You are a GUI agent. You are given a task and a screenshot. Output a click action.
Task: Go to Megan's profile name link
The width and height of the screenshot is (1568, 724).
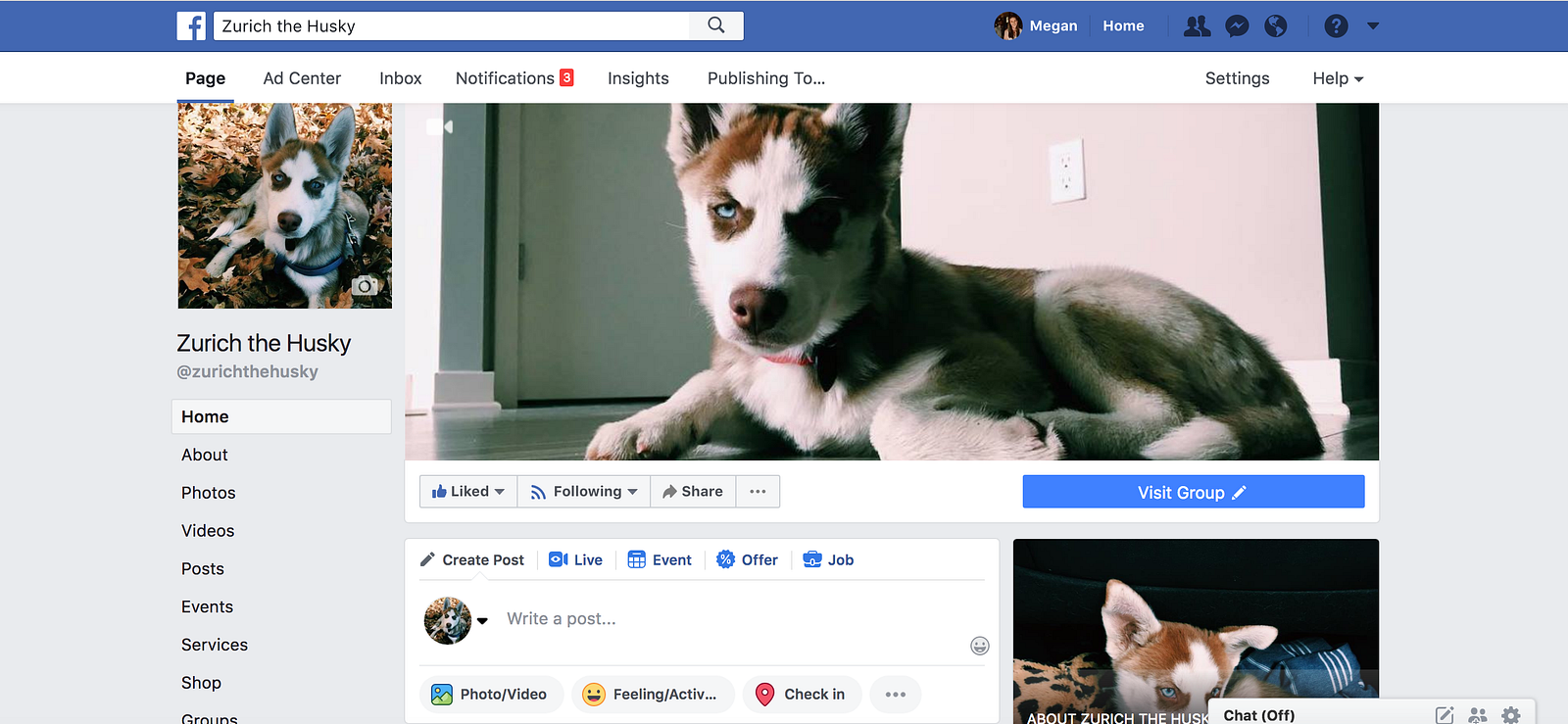tap(1053, 26)
